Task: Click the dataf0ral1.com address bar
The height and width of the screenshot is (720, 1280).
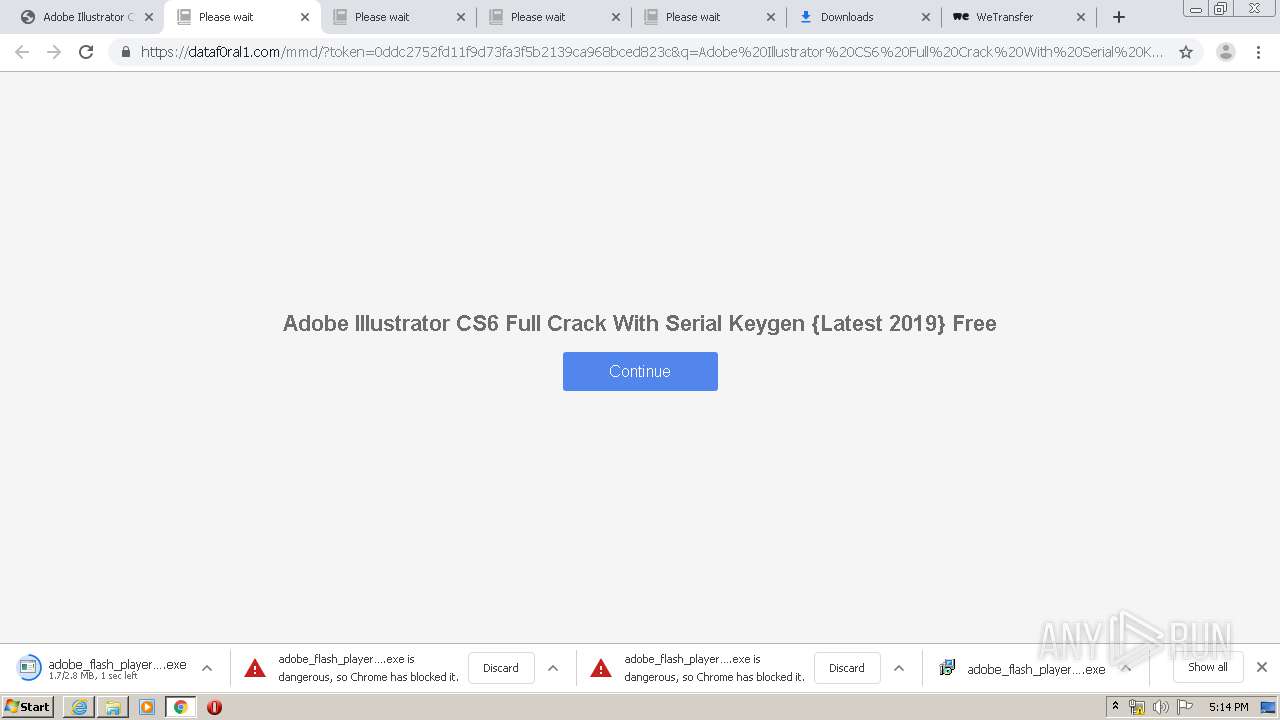Action: (x=650, y=52)
